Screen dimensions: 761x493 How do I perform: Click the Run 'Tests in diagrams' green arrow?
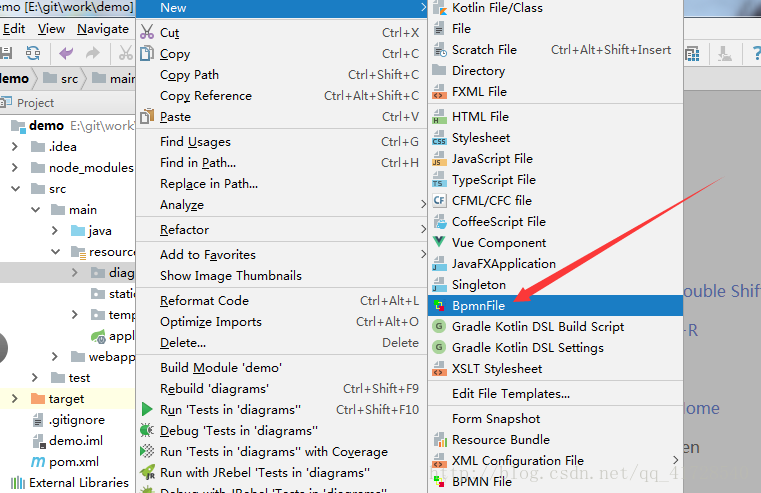[x=147, y=410]
